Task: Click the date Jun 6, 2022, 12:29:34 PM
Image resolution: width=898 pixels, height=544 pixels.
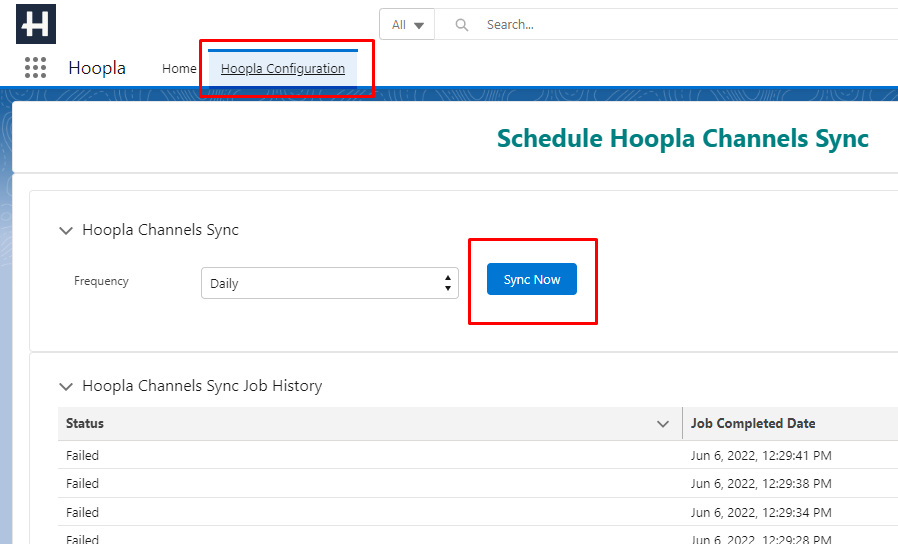Action: (x=761, y=512)
